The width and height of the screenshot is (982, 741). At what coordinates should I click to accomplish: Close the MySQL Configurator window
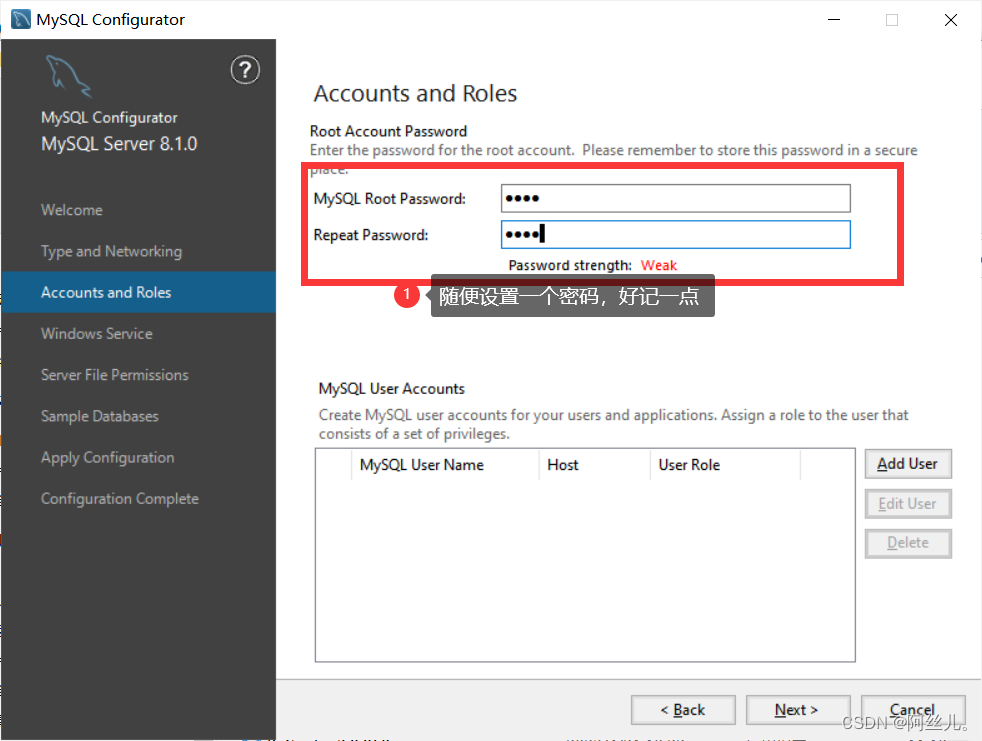(x=951, y=19)
